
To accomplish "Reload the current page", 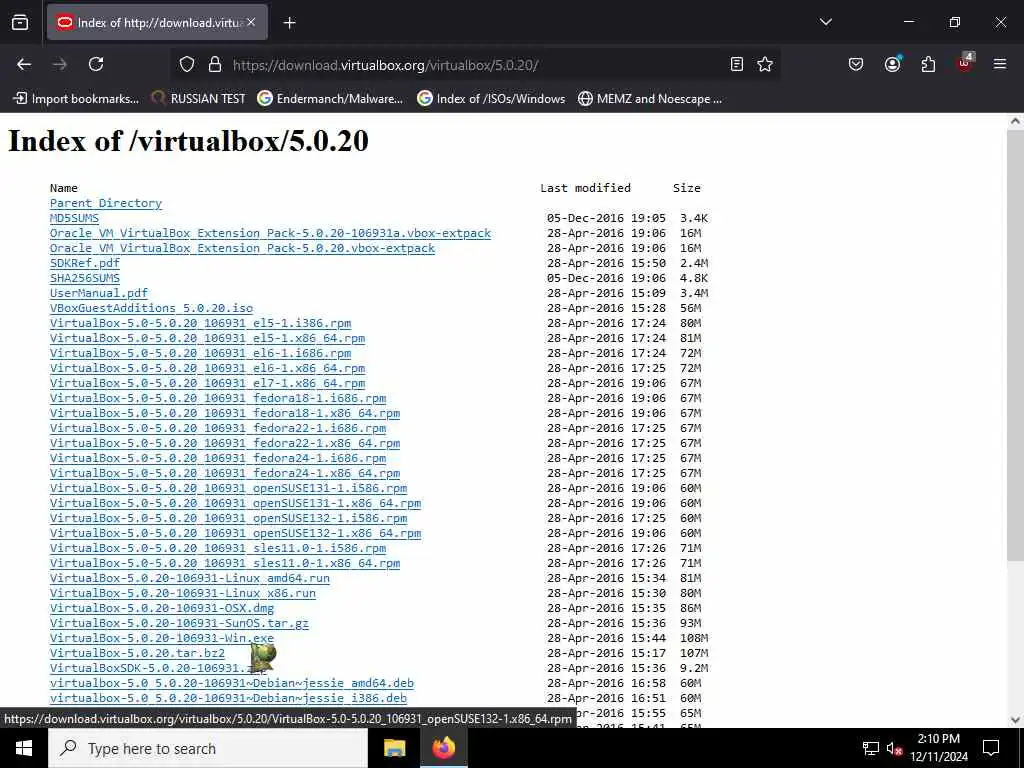I will [x=96, y=64].
